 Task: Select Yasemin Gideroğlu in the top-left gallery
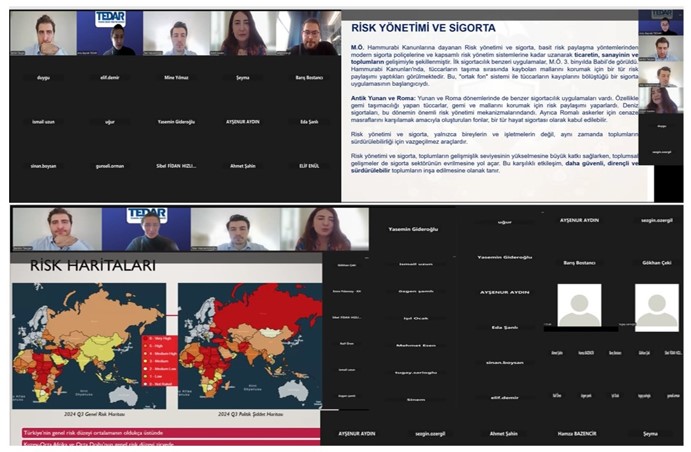pos(176,122)
